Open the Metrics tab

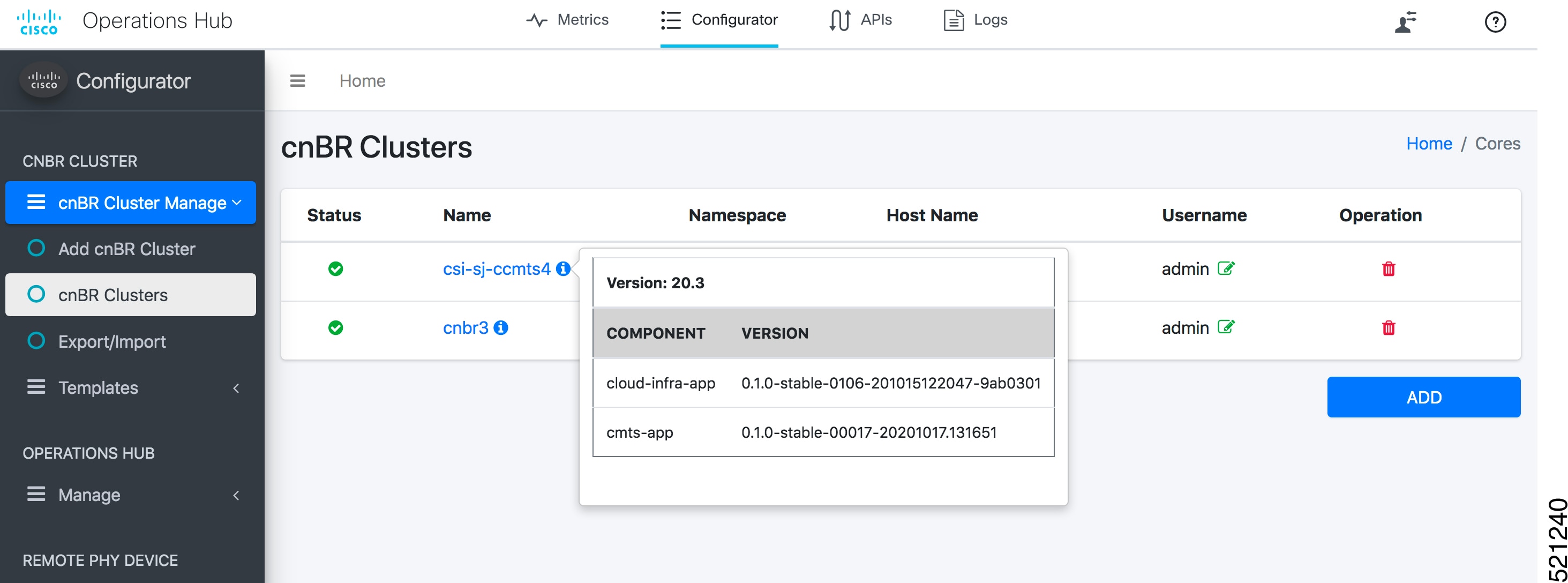pos(567,20)
